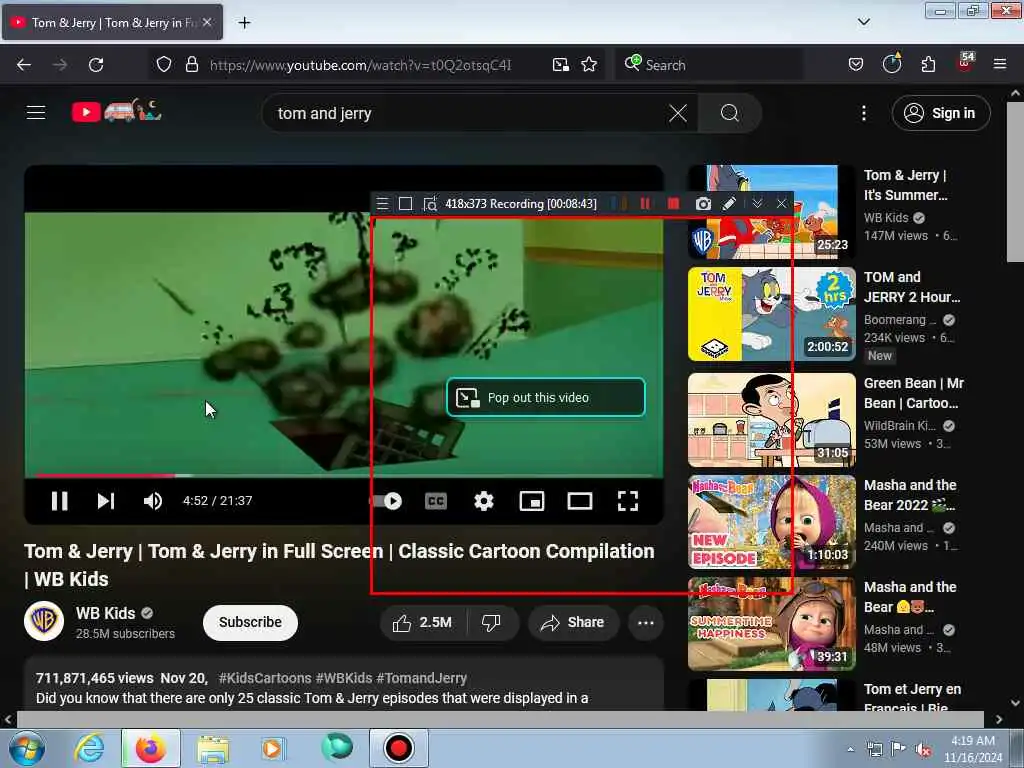Toggle the autoplay switch

pyautogui.click(x=386, y=501)
